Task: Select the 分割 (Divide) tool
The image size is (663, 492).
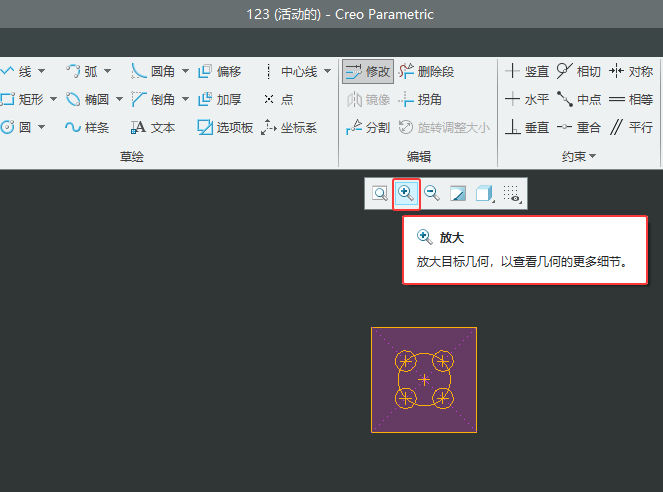Action: click(368, 127)
